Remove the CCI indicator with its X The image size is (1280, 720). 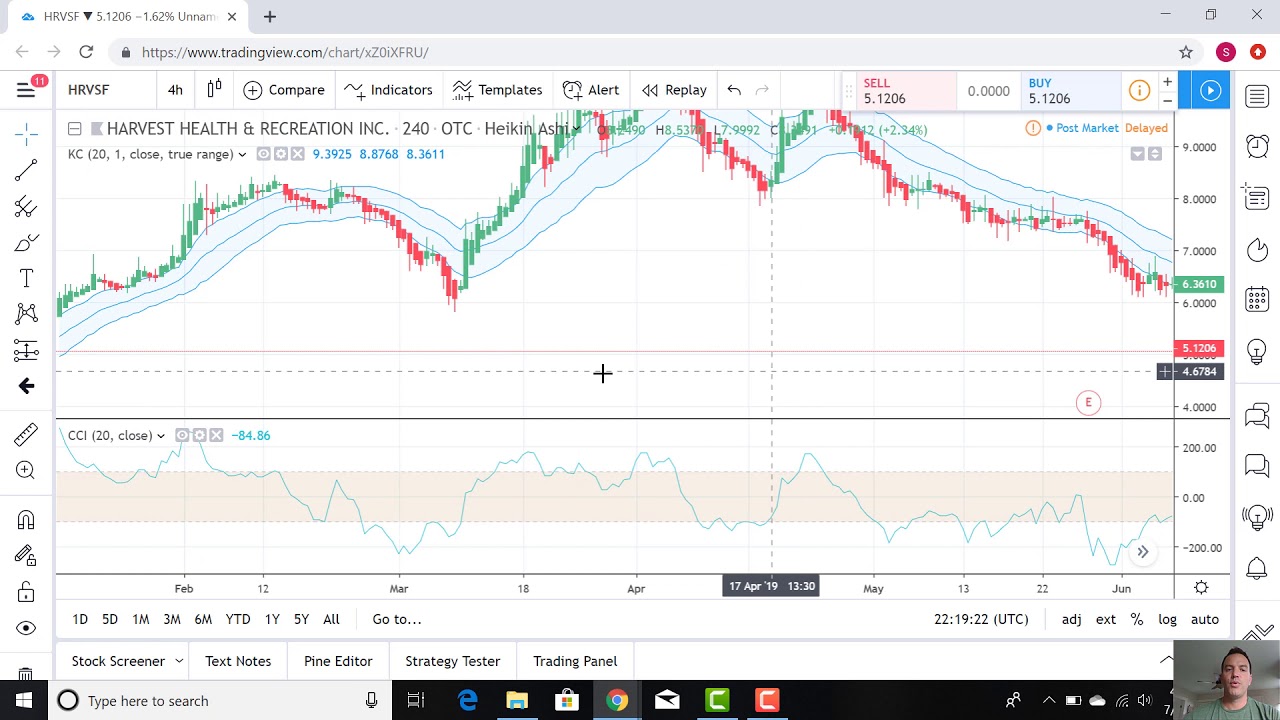[216, 436]
